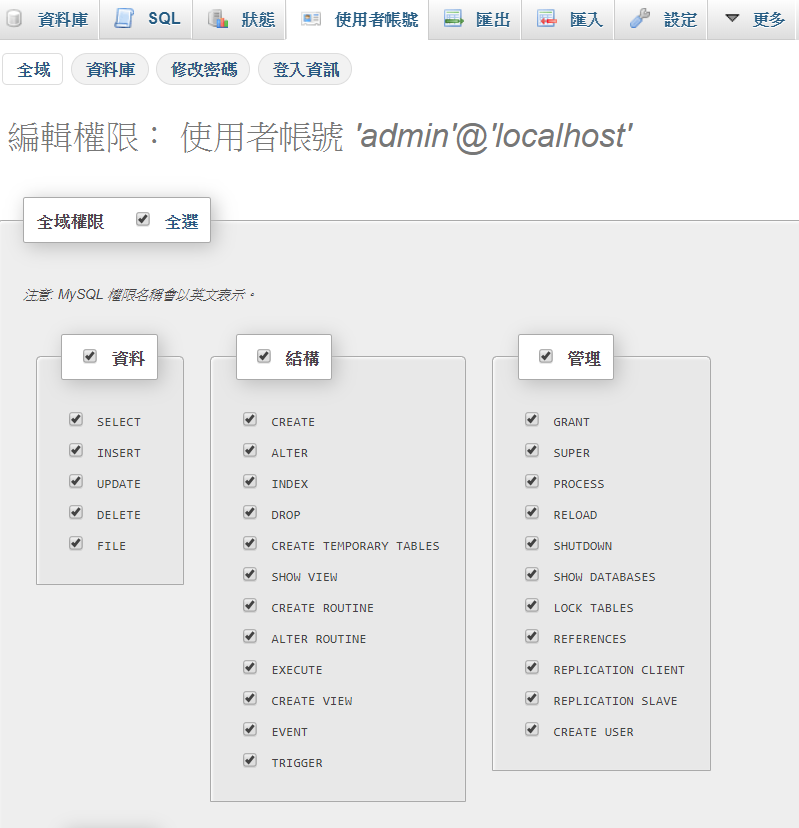The width and height of the screenshot is (799, 828).
Task: Toggle the 全選 global privileges checkbox
Action: 143,220
